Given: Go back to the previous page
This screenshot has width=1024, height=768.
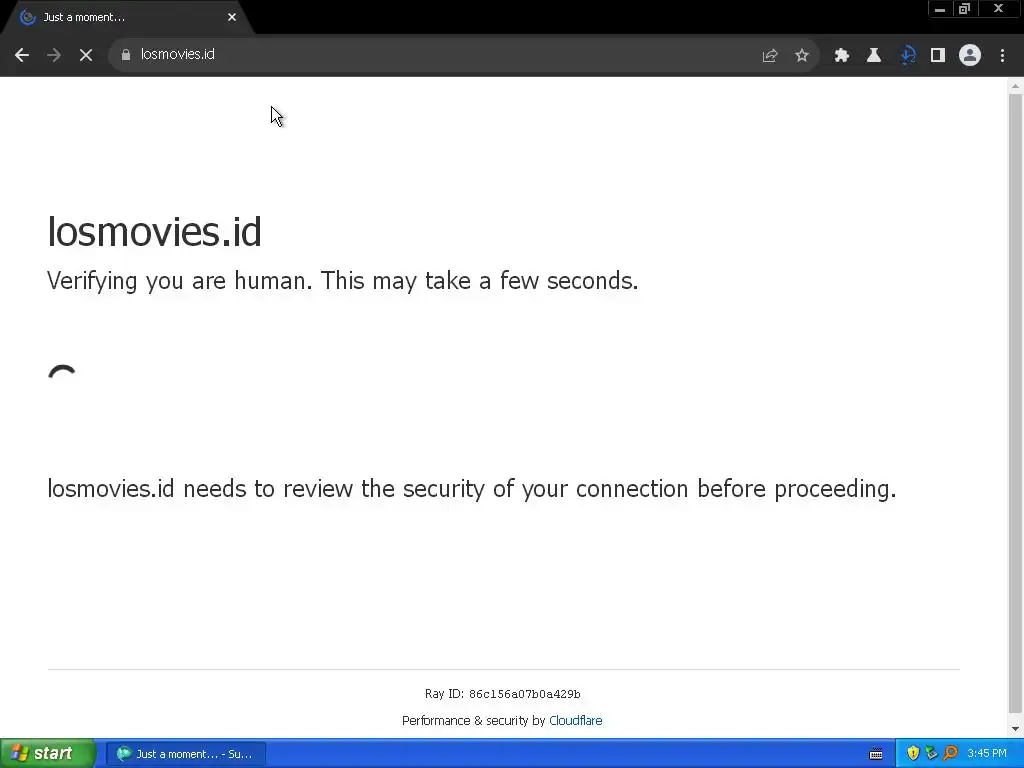Looking at the screenshot, I should point(22,55).
